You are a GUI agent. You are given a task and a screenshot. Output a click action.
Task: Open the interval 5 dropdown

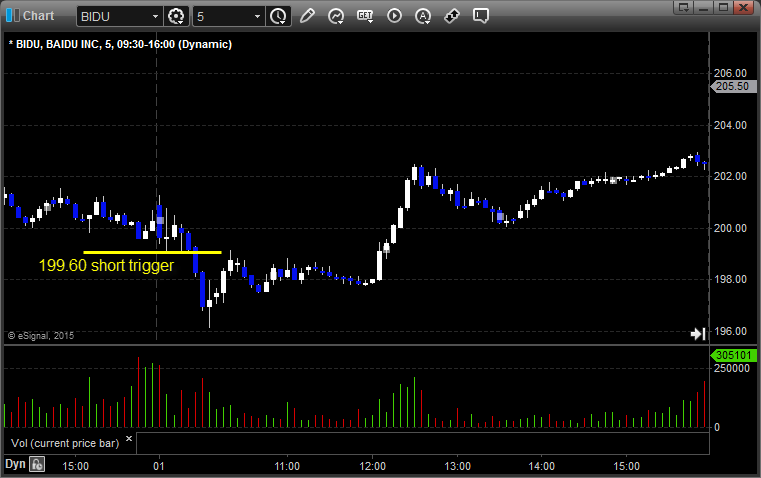click(257, 16)
